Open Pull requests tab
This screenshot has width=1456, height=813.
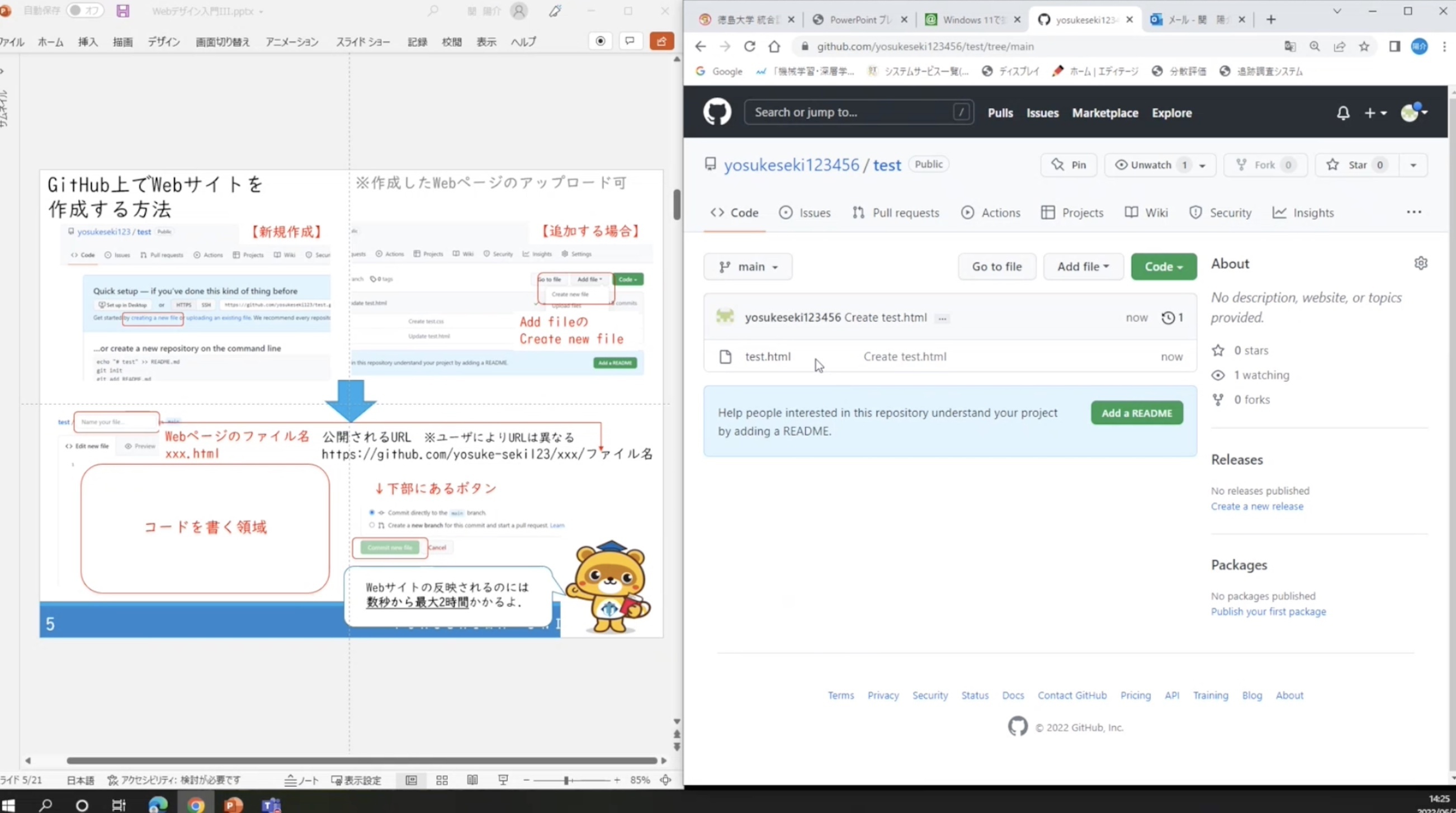coord(896,212)
